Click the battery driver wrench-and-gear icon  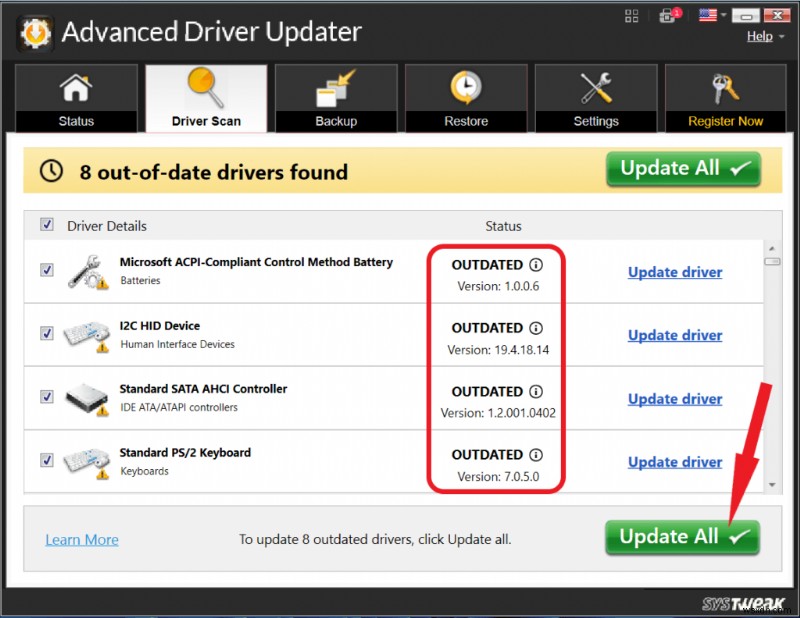pyautogui.click(x=88, y=272)
